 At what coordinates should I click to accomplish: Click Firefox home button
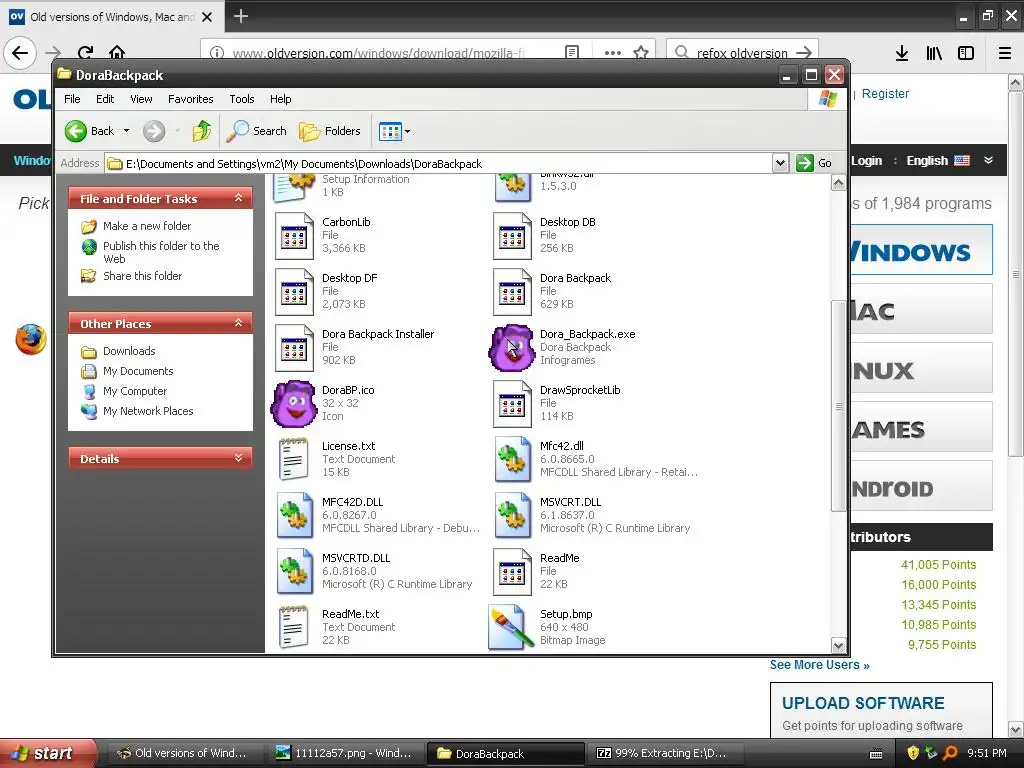[x=117, y=53]
